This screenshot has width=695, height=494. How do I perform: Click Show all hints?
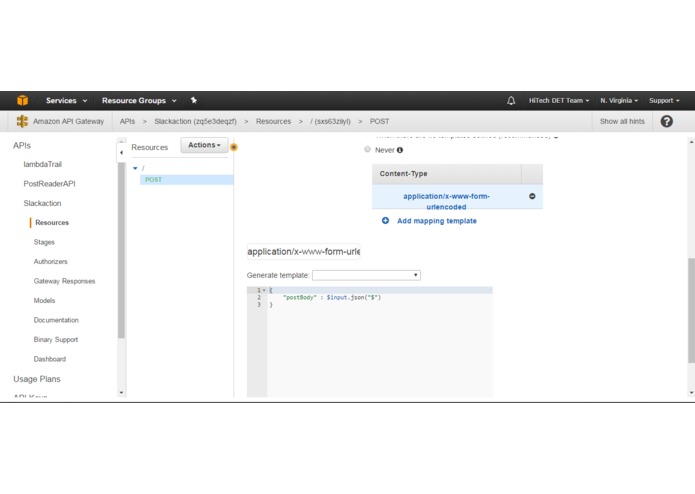(622, 121)
